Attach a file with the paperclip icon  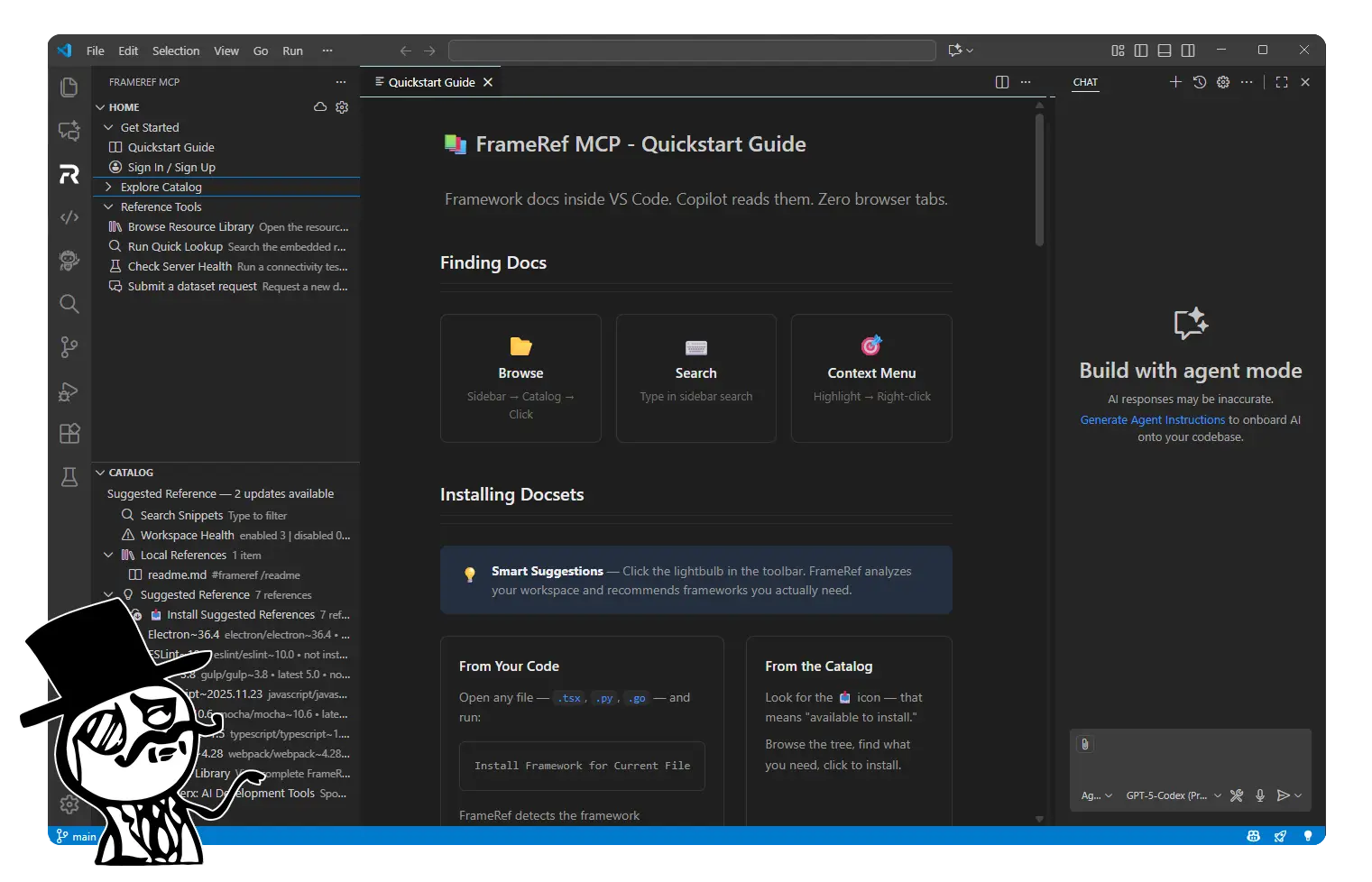1084,744
